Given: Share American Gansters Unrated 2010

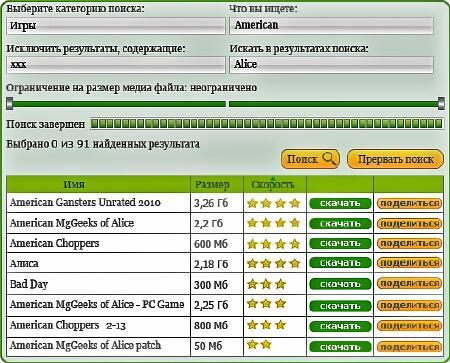Looking at the screenshot, I should point(409,203).
